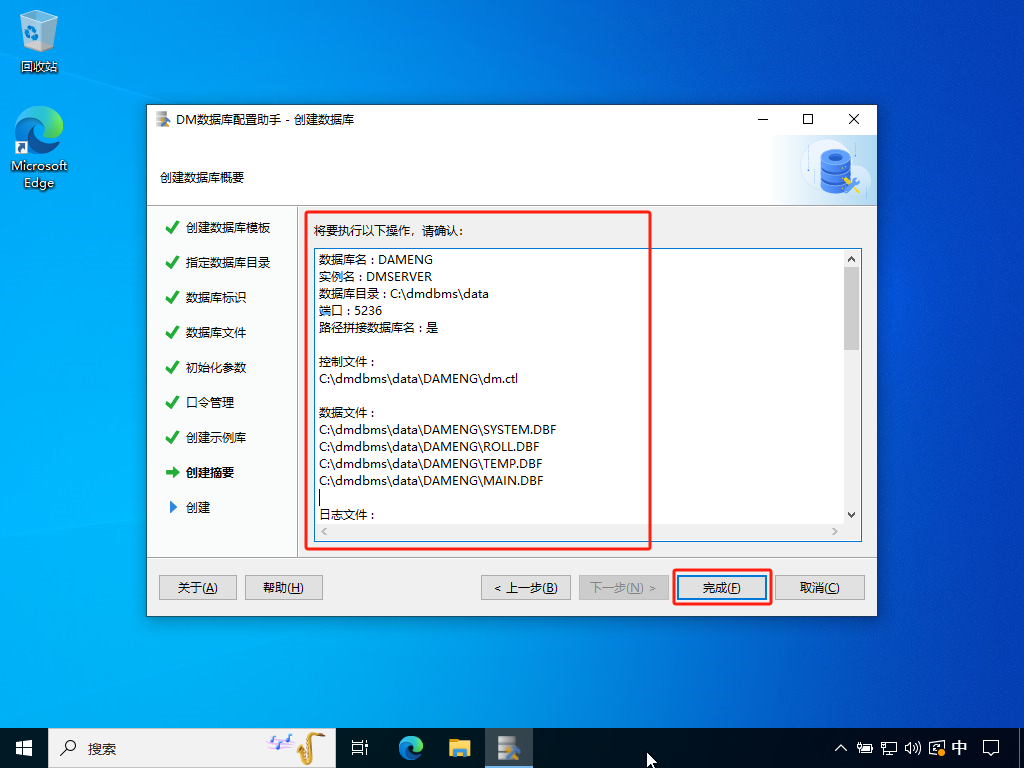The image size is (1024, 768).
Task: Click the green check beside 创建数据库模板
Action: tap(172, 227)
